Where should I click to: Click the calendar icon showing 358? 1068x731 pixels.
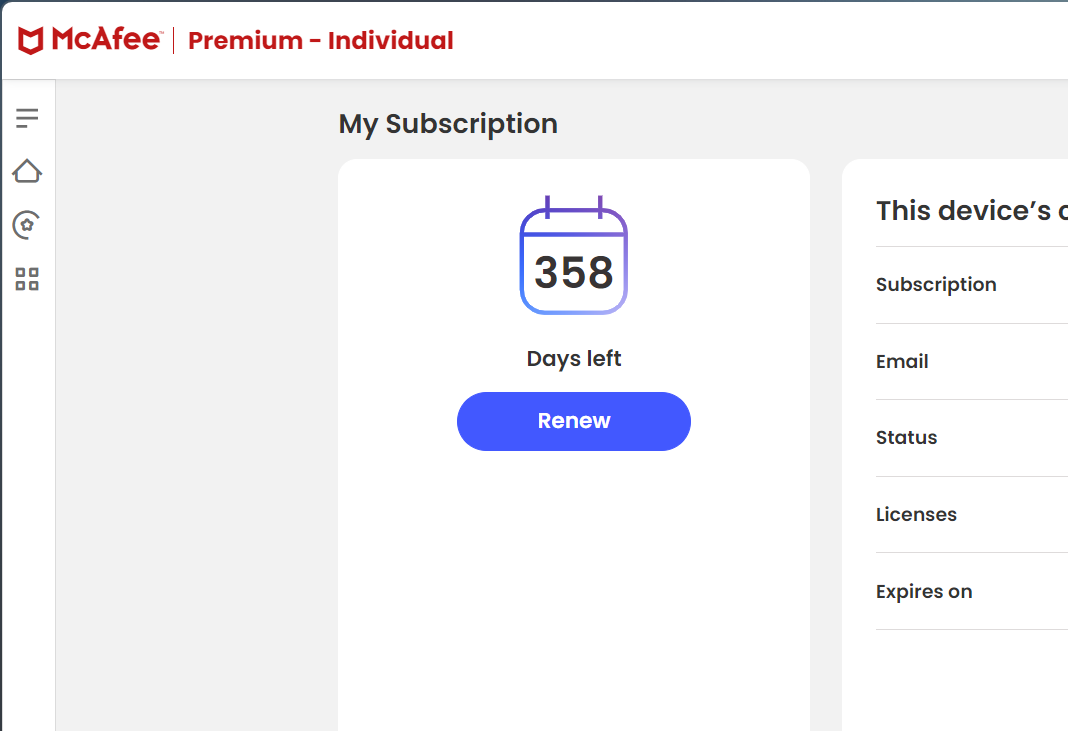click(574, 257)
